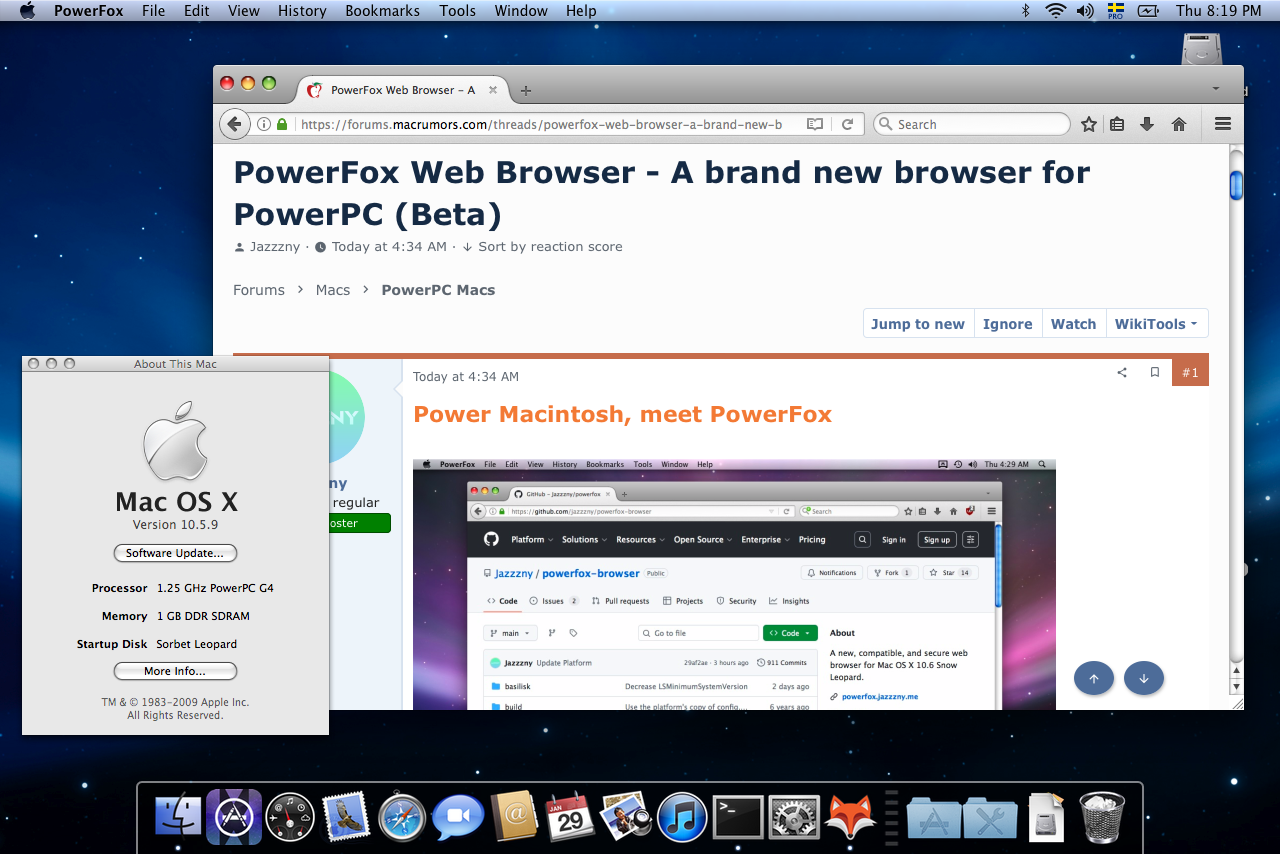Click the browser Search field
Screen dimensions: 1280x854
[x=972, y=124]
